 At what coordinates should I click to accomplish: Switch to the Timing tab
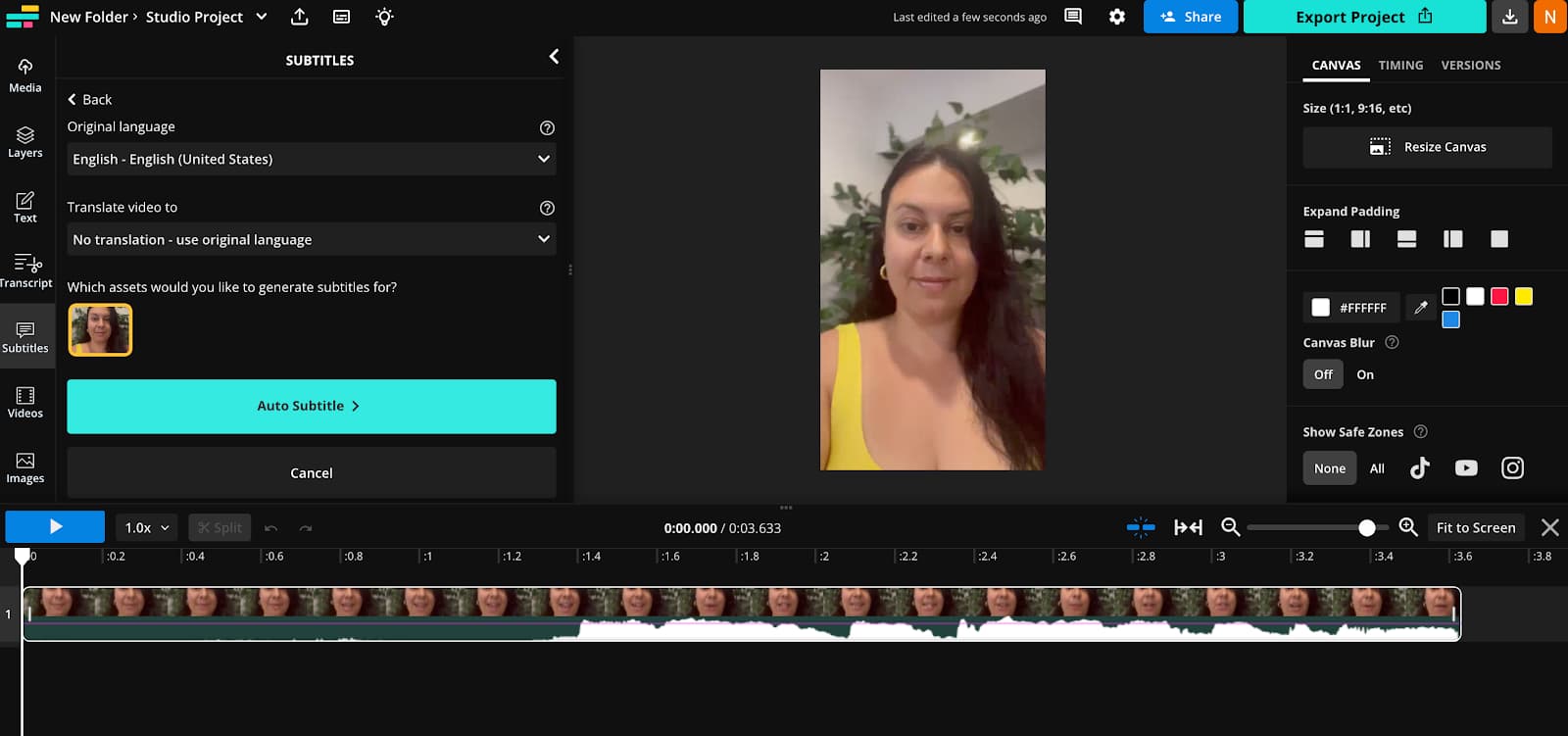point(1400,65)
